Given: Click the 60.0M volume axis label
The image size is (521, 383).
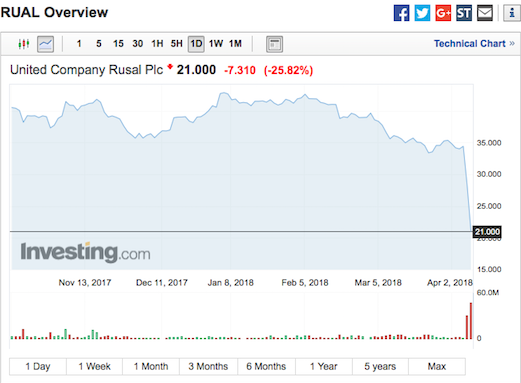Looking at the screenshot, I should (x=488, y=293).
